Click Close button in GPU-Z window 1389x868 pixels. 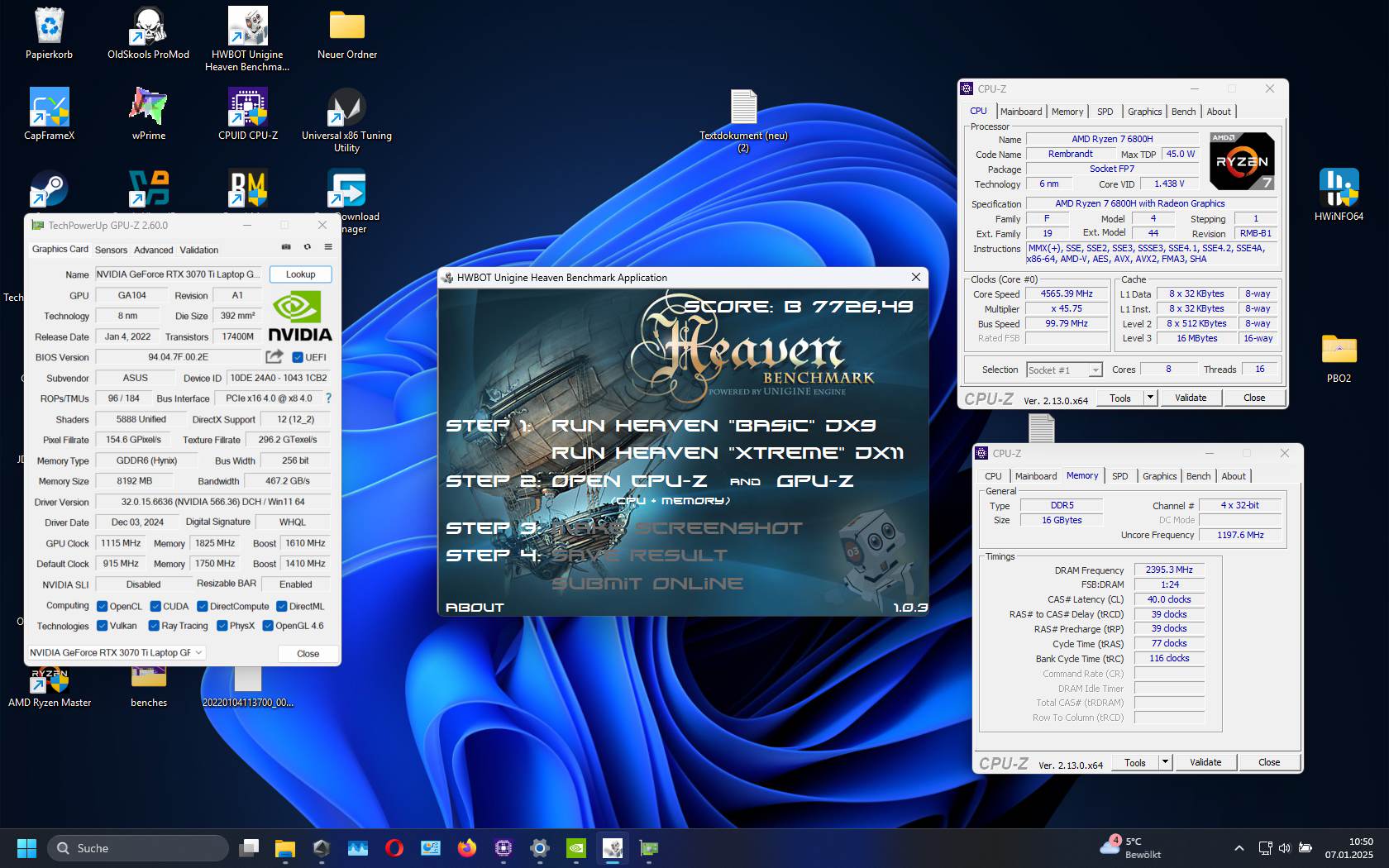(x=308, y=653)
